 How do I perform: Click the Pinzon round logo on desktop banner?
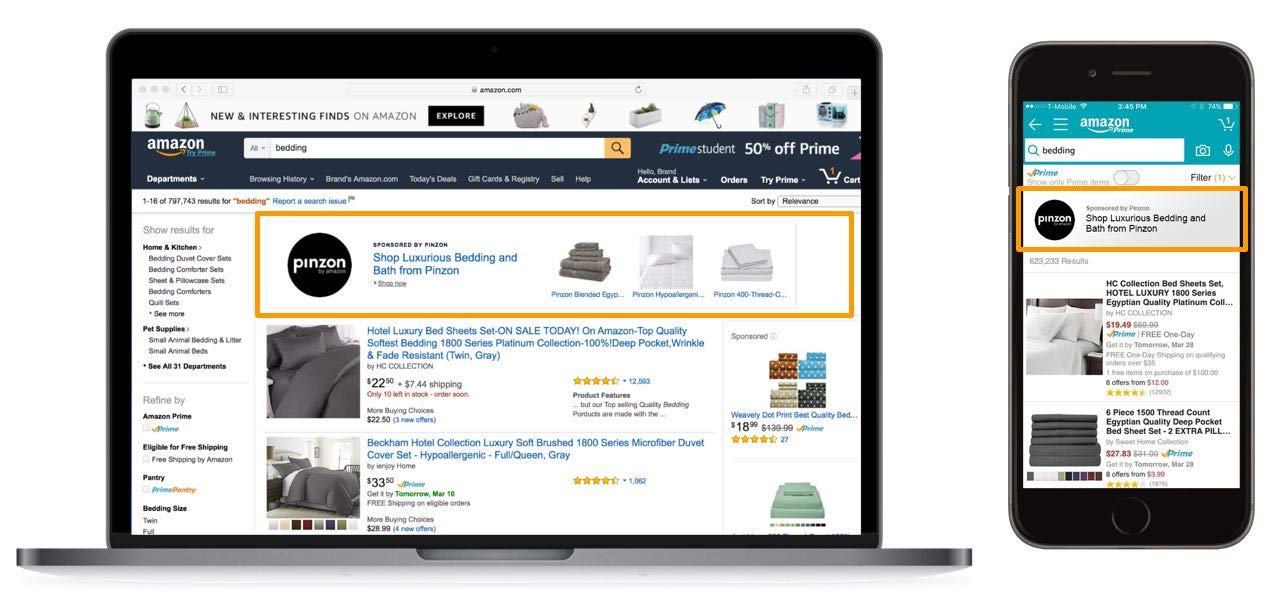(320, 265)
